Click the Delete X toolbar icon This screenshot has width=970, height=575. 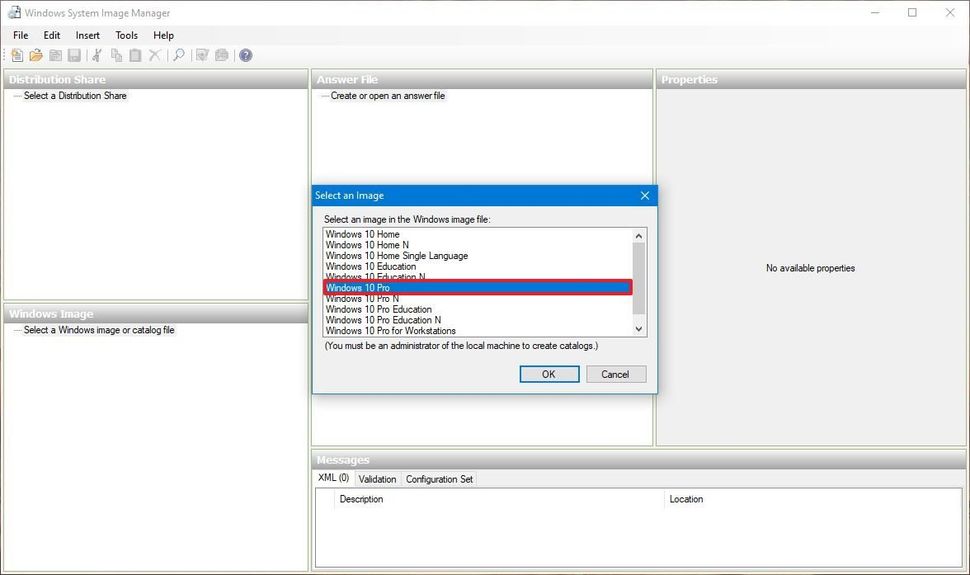point(155,56)
